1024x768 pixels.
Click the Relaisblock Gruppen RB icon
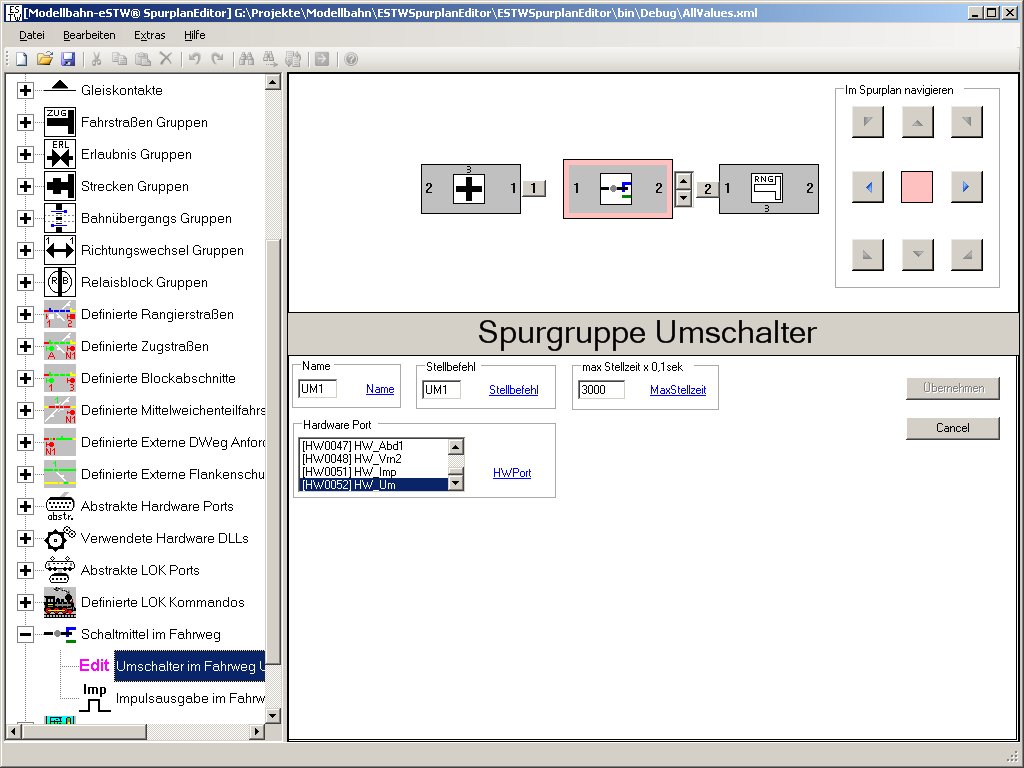[60, 282]
